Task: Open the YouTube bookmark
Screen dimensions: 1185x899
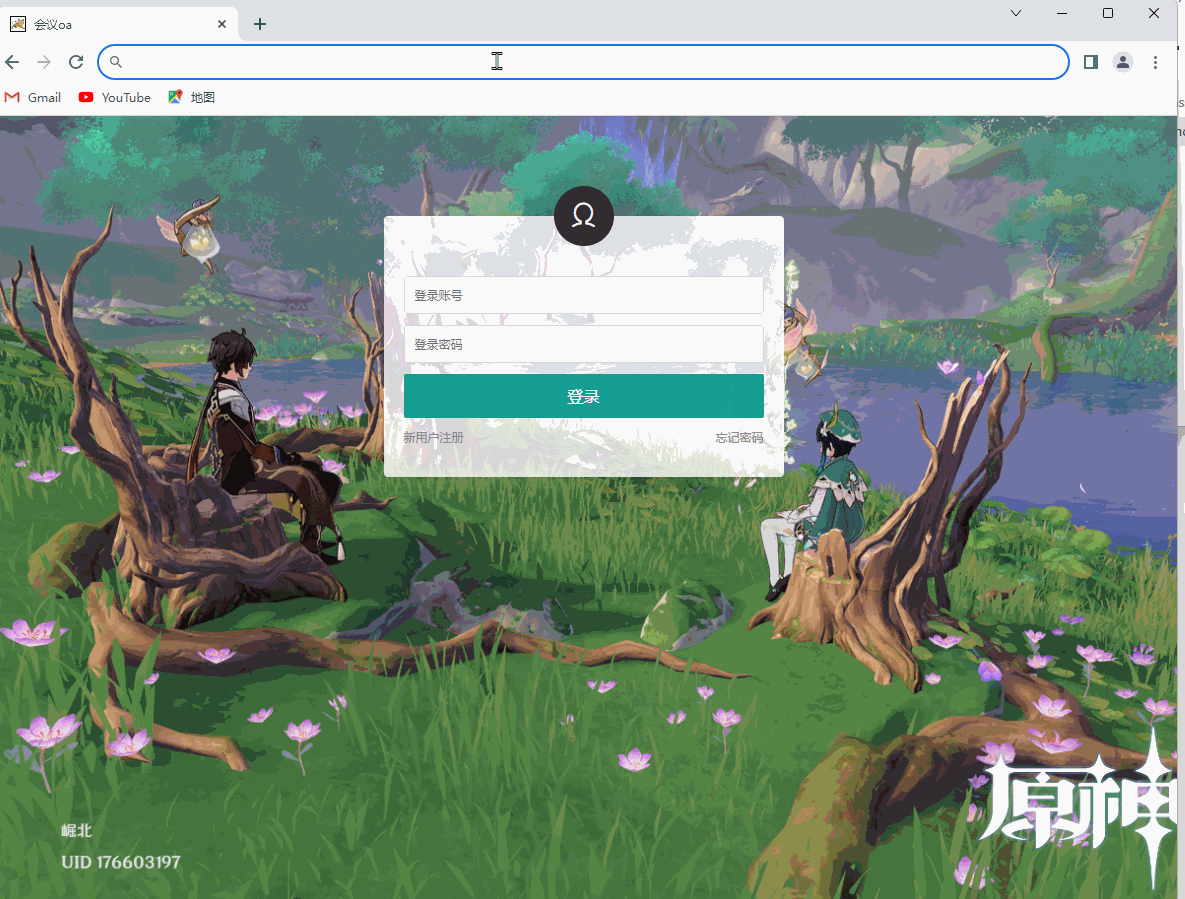Action: (115, 97)
